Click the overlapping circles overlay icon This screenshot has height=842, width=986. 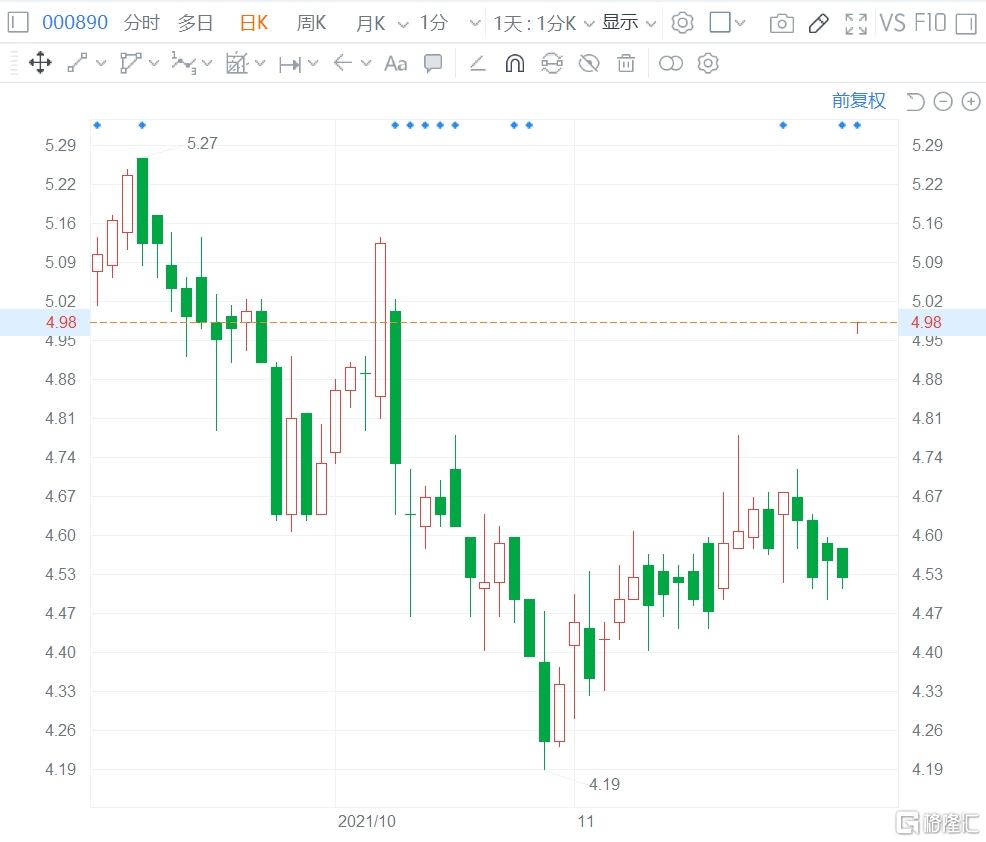coord(670,64)
